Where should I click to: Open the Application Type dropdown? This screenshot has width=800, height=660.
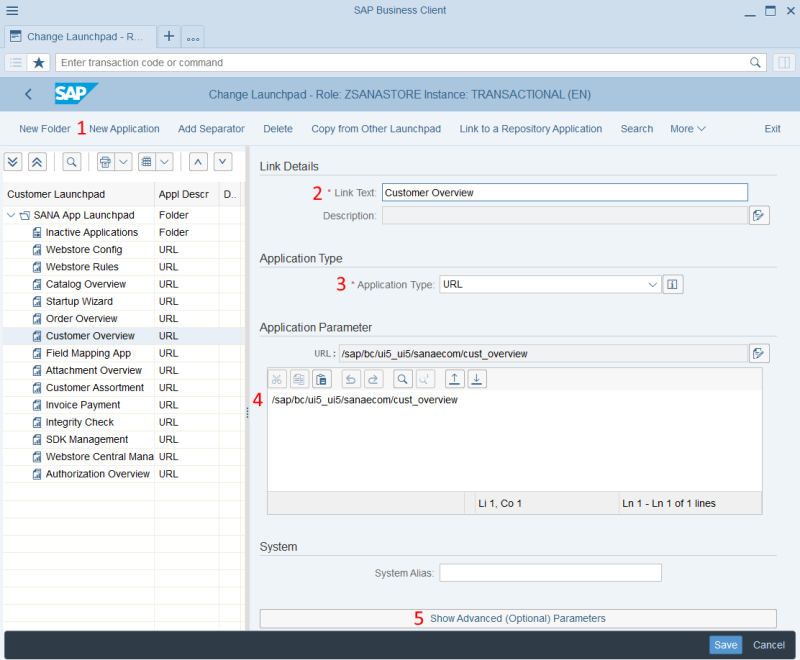pos(652,285)
